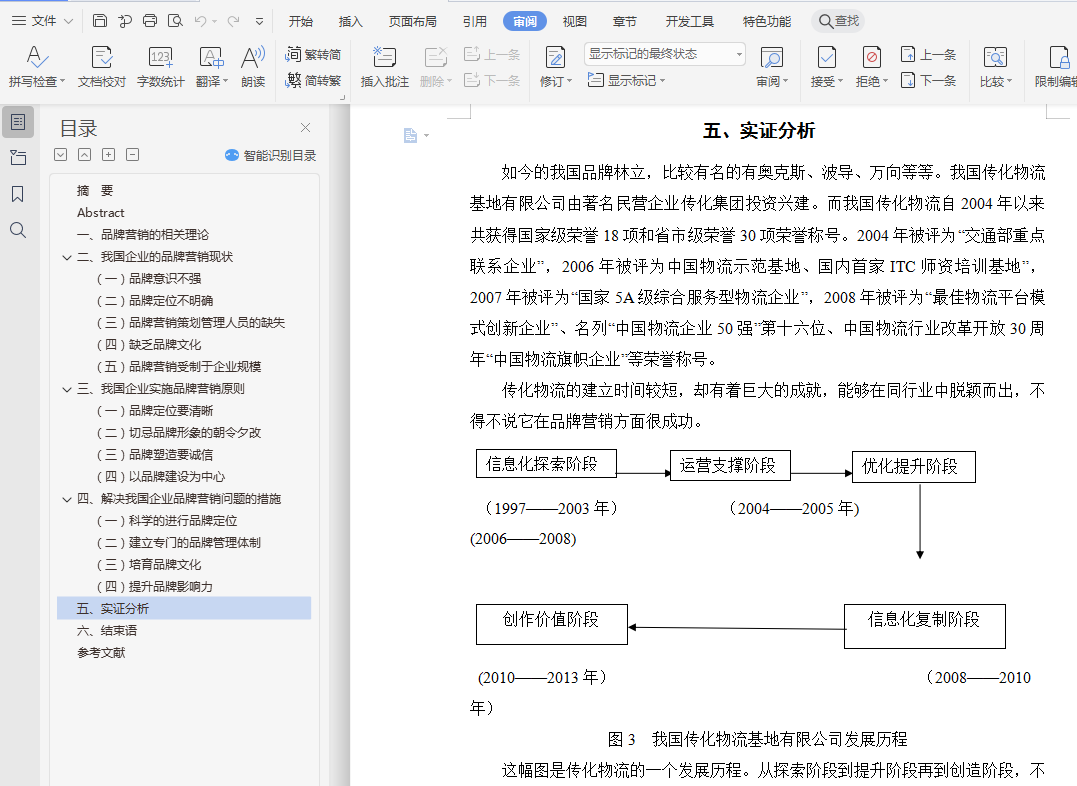
Task: Go to 下一条 next change
Action: [929, 80]
